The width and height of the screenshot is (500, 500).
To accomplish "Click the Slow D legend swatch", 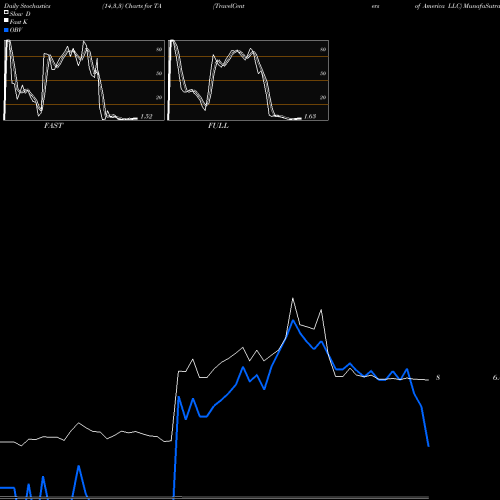I will (6, 13).
